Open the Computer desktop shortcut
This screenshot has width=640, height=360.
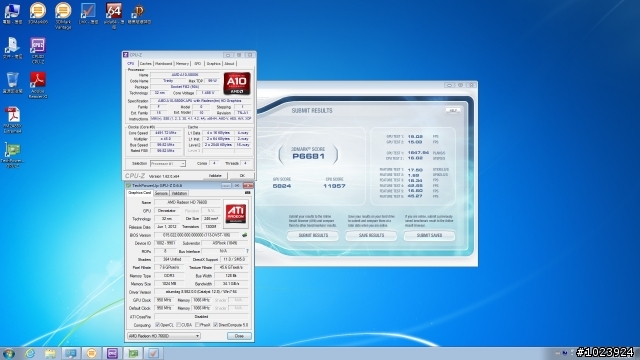tap(12, 13)
